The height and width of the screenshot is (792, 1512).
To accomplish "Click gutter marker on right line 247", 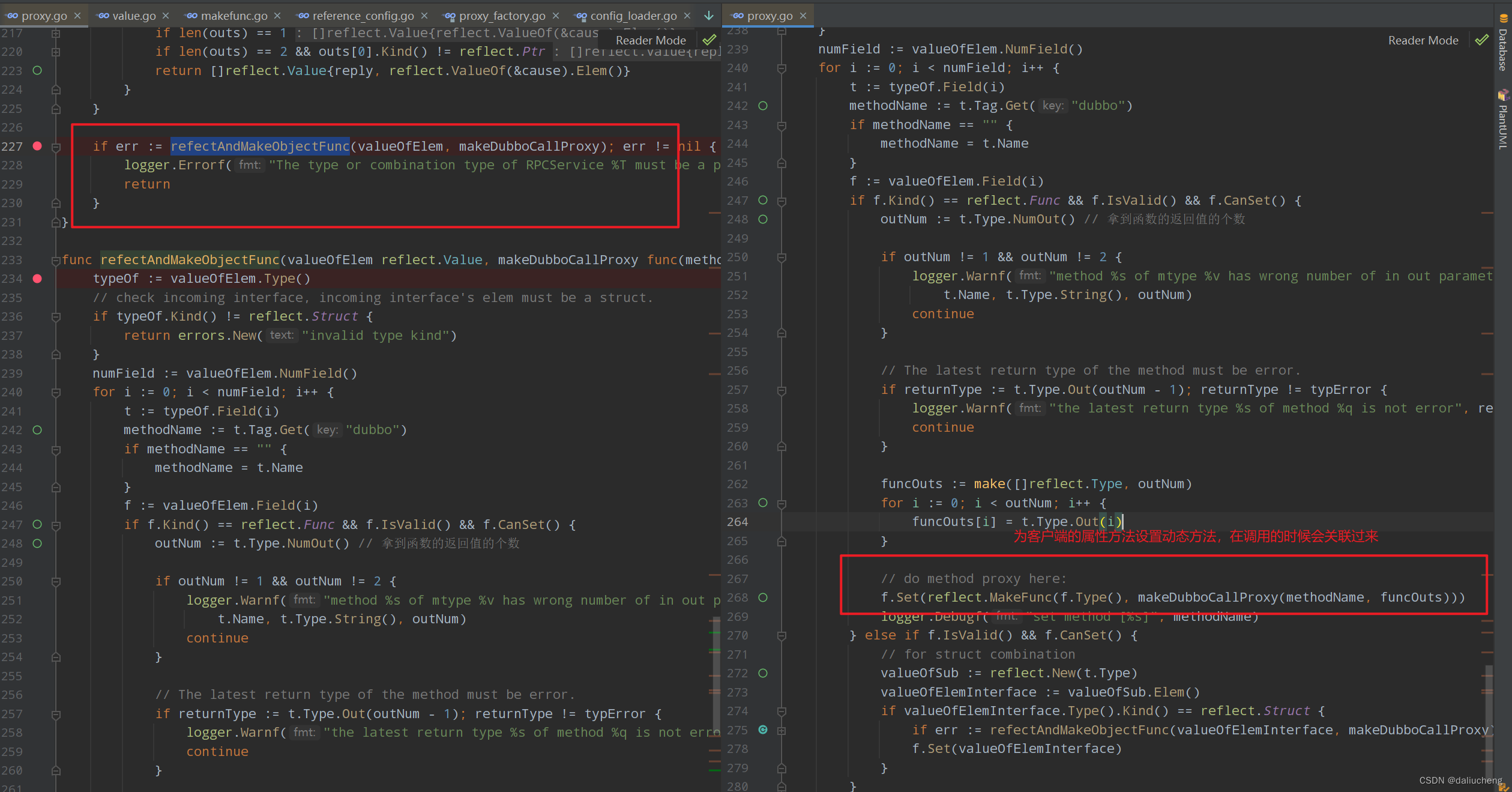I will point(763,200).
